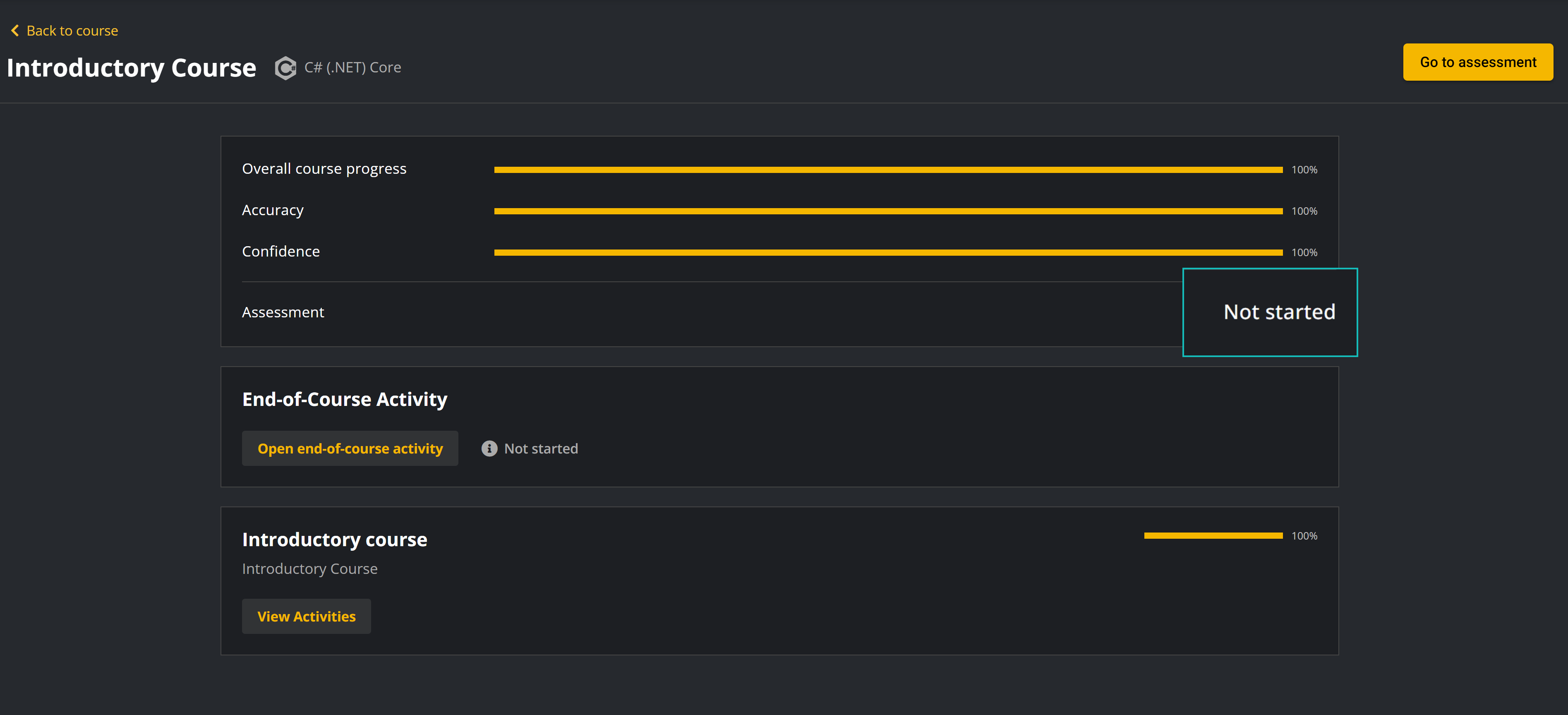Click the Accuracy progress bar
This screenshot has height=715, width=1568.
[x=888, y=211]
